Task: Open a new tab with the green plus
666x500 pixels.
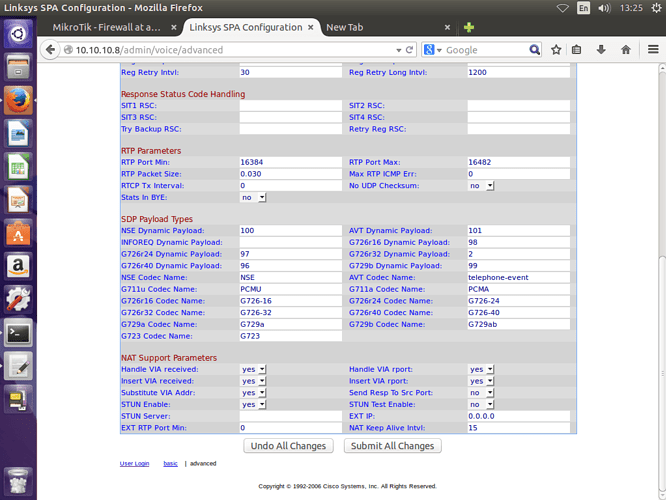Action: [x=469, y=28]
